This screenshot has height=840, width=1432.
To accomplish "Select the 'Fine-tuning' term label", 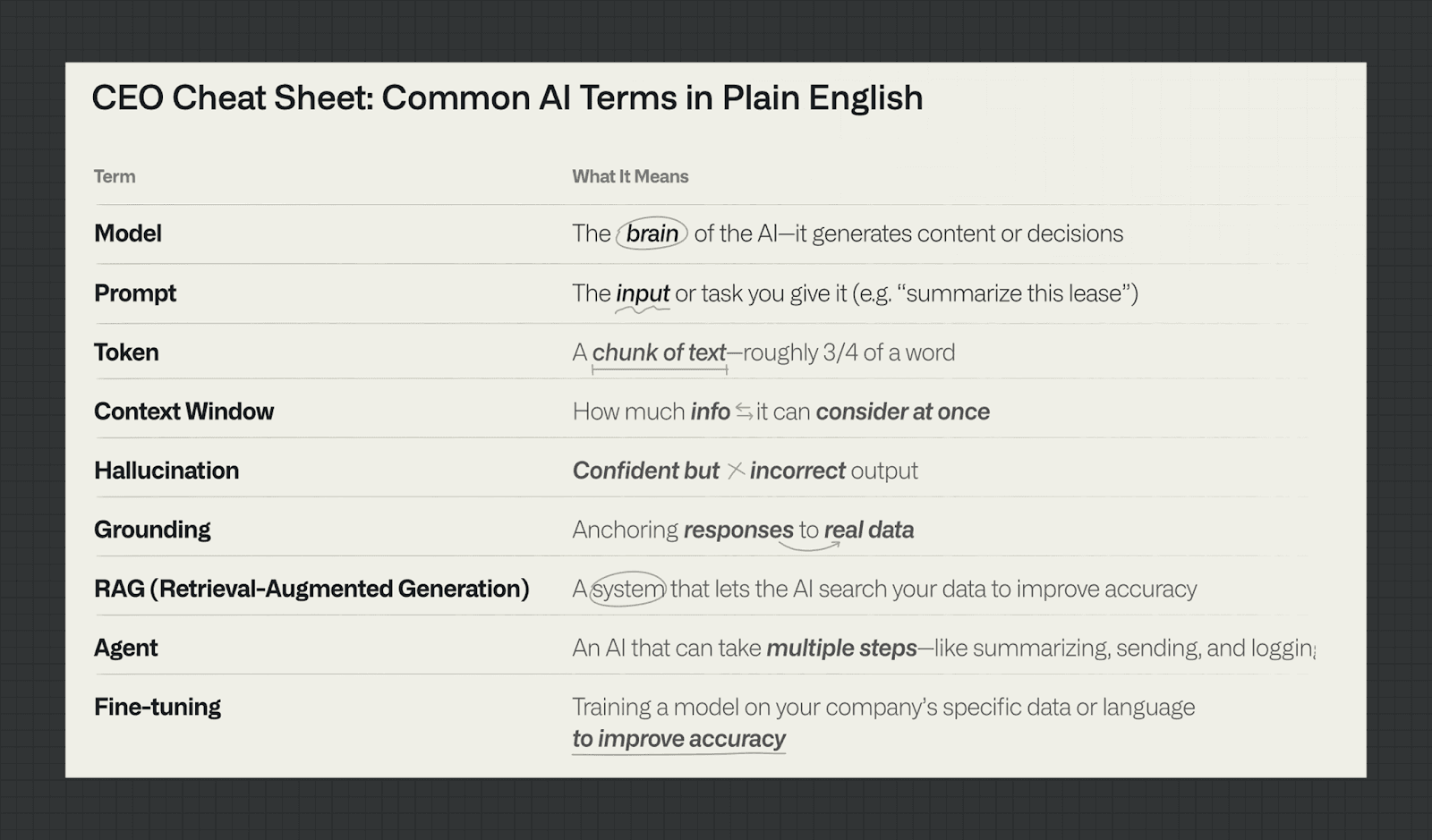I will click(158, 707).
